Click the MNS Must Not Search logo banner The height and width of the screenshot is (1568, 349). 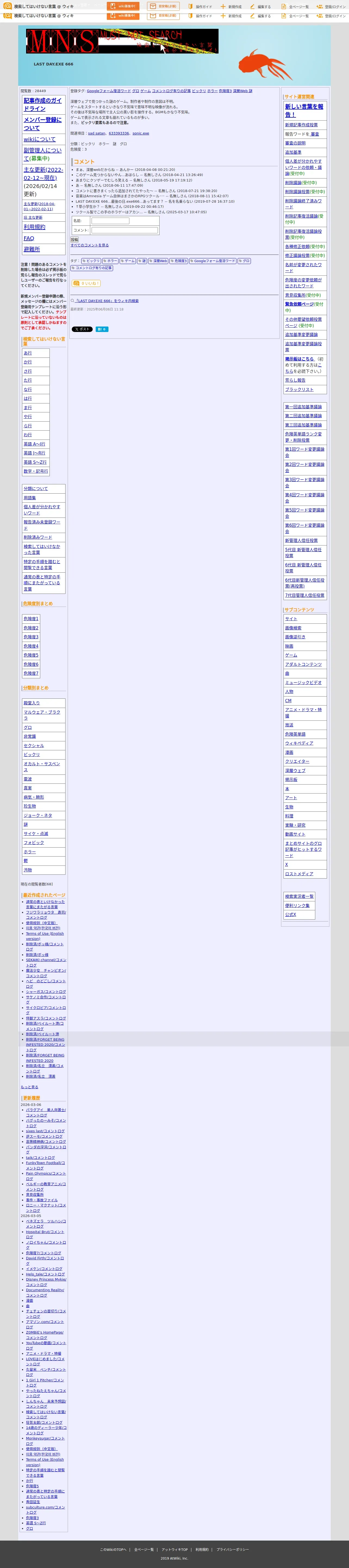coord(122,41)
